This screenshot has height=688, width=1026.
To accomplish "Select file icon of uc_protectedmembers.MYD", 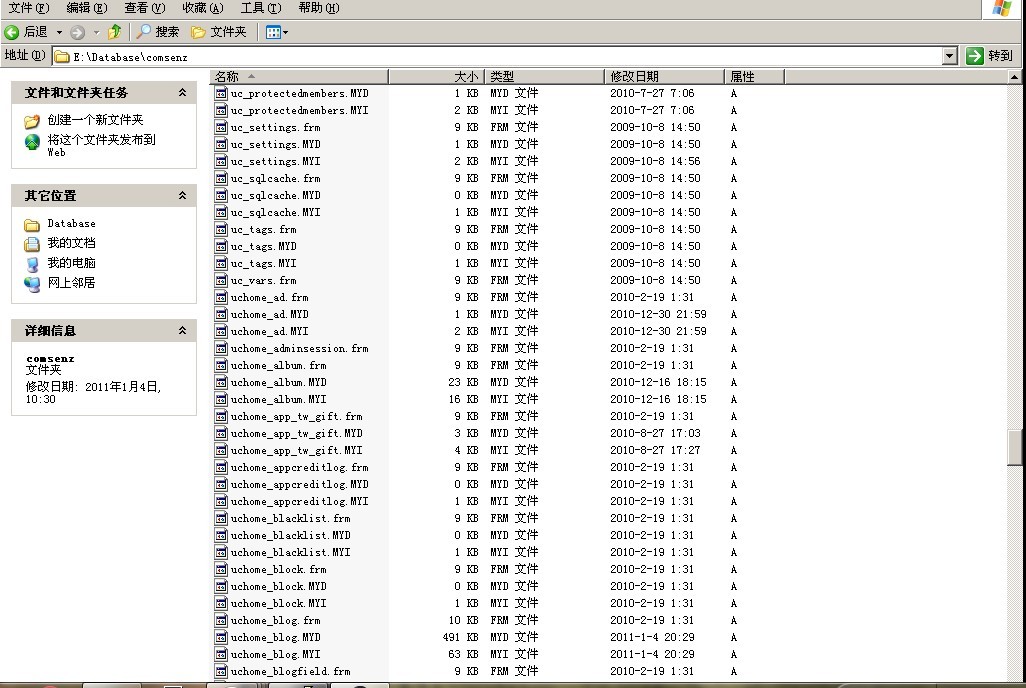I will [221, 94].
